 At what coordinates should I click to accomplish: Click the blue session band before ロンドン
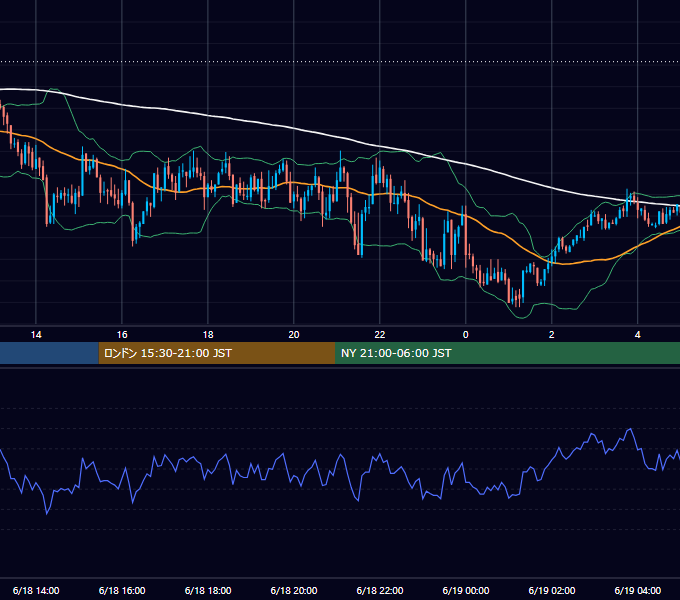[x=49, y=353]
